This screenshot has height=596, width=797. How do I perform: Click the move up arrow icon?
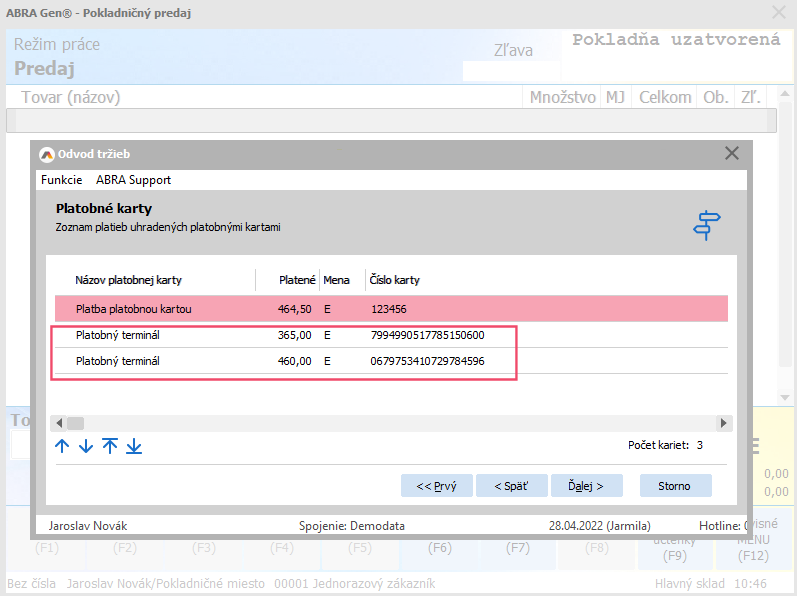62,446
